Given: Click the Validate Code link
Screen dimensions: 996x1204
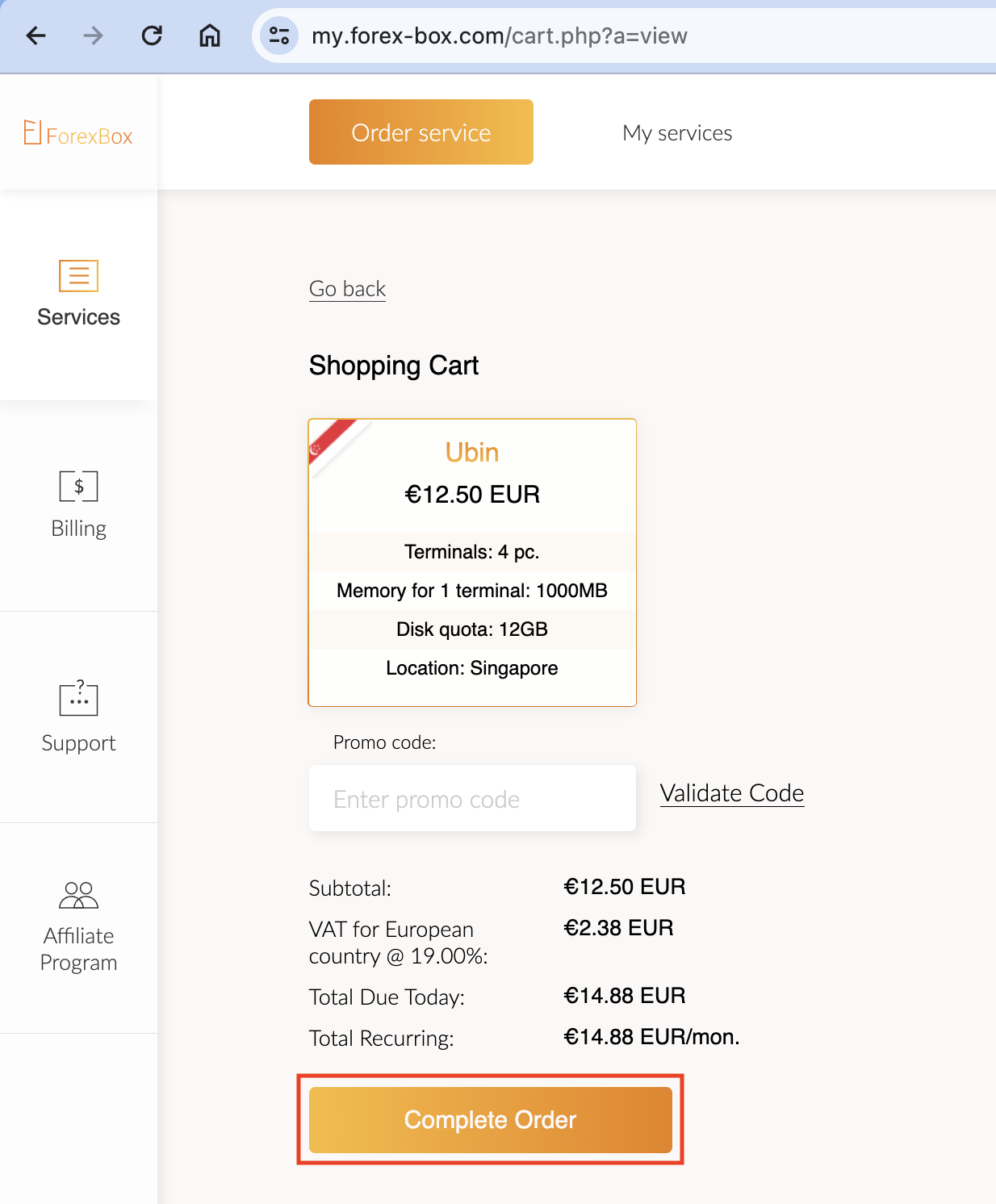Looking at the screenshot, I should pos(731,793).
